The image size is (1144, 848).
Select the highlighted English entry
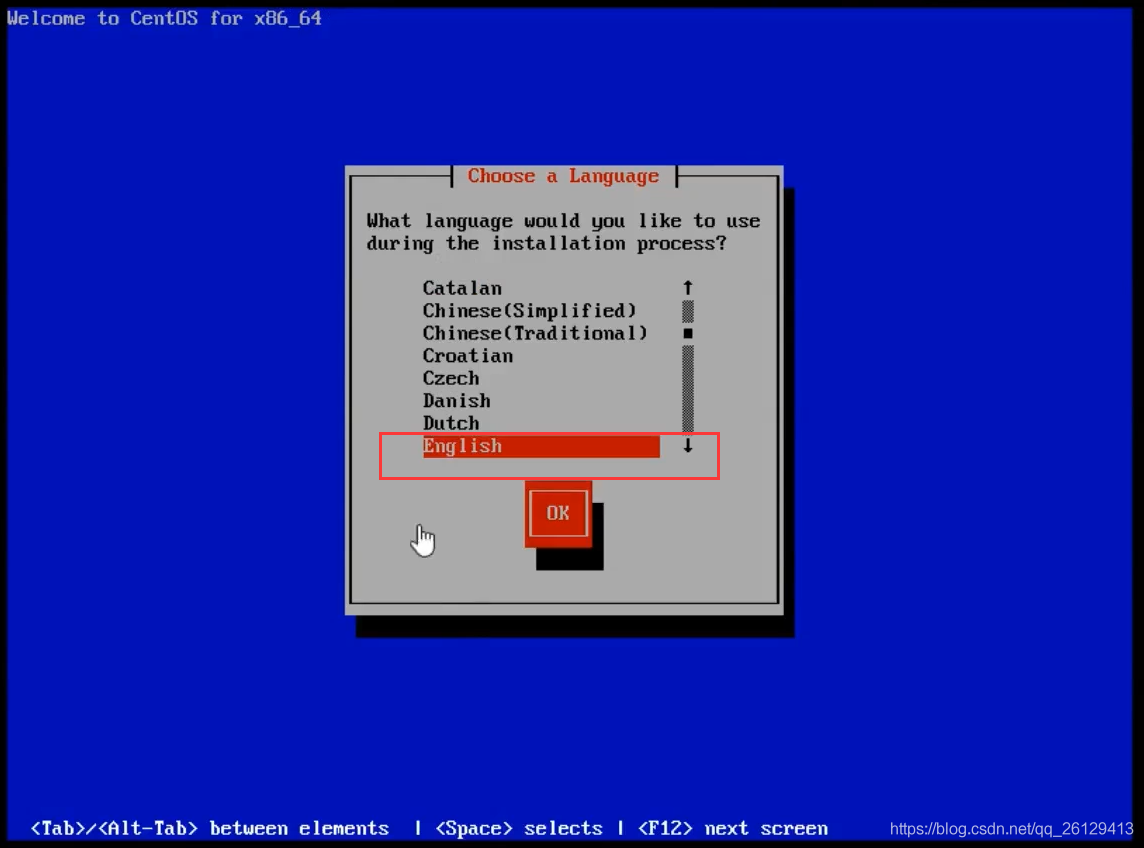point(541,446)
